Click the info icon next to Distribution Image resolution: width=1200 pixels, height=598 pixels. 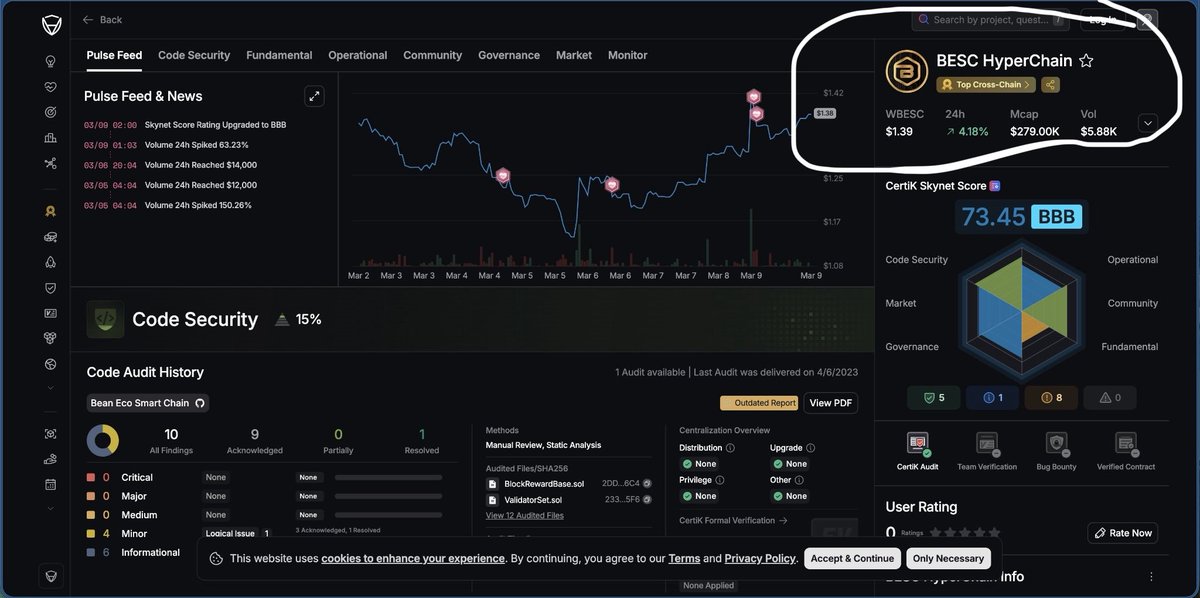730,448
